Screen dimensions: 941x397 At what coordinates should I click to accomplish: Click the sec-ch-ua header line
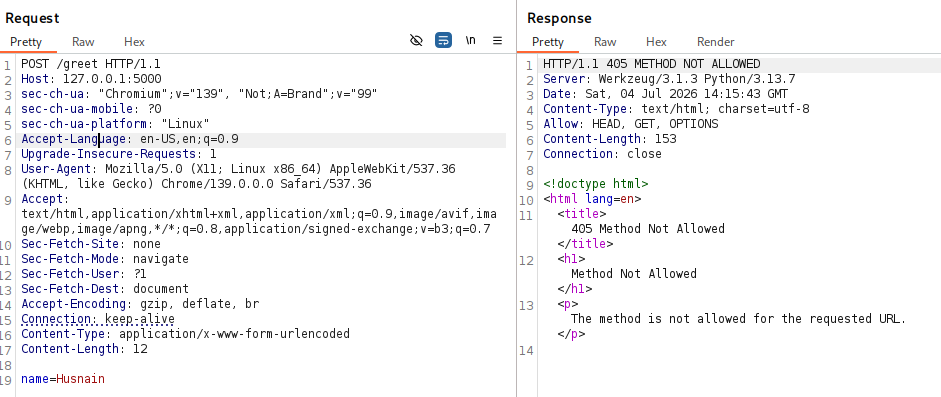coord(199,94)
